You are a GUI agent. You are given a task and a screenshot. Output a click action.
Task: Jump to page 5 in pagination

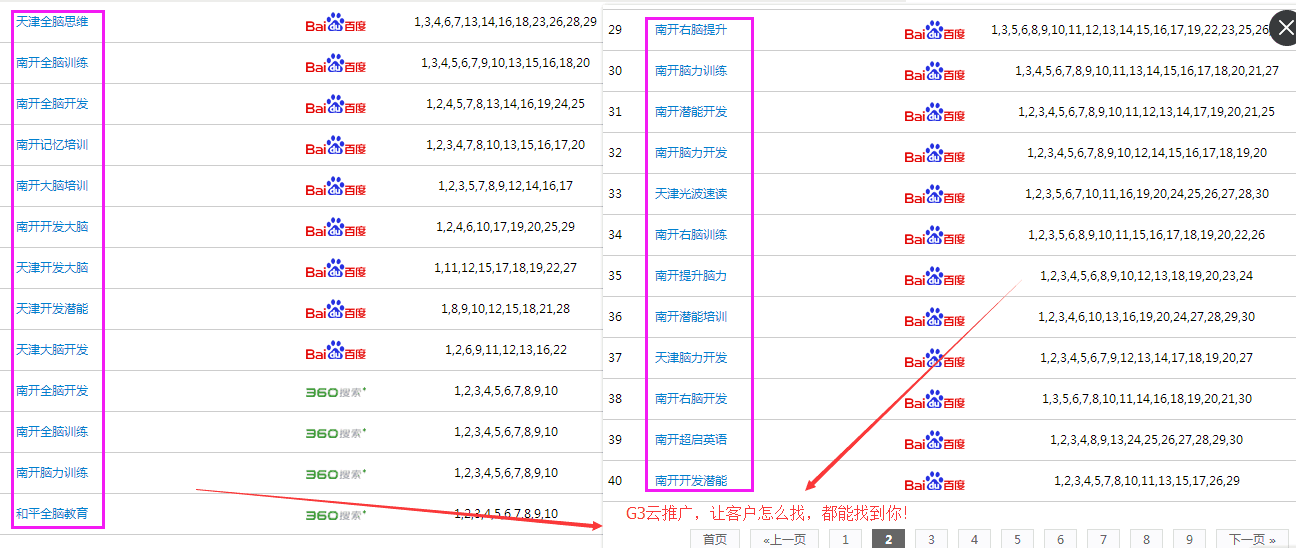click(x=1017, y=539)
